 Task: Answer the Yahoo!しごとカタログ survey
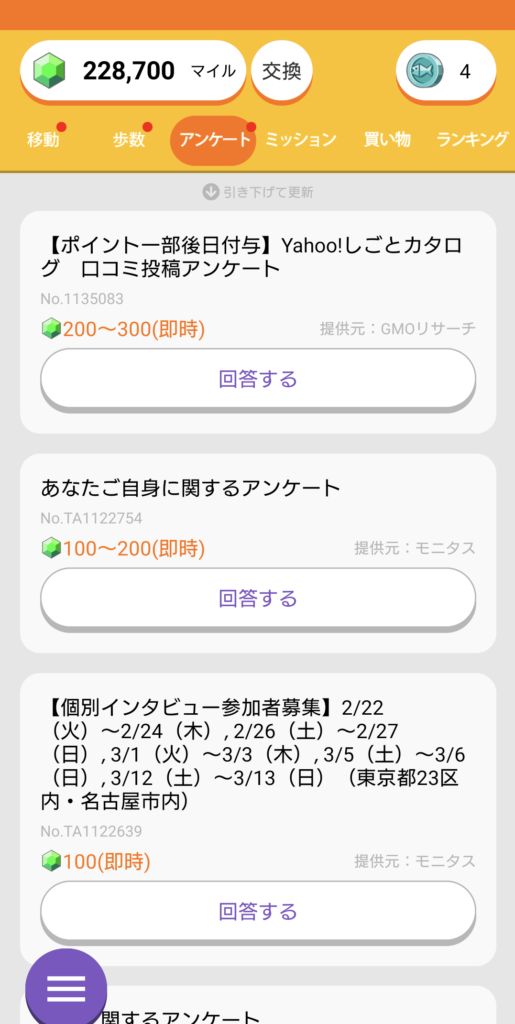pyautogui.click(x=258, y=379)
